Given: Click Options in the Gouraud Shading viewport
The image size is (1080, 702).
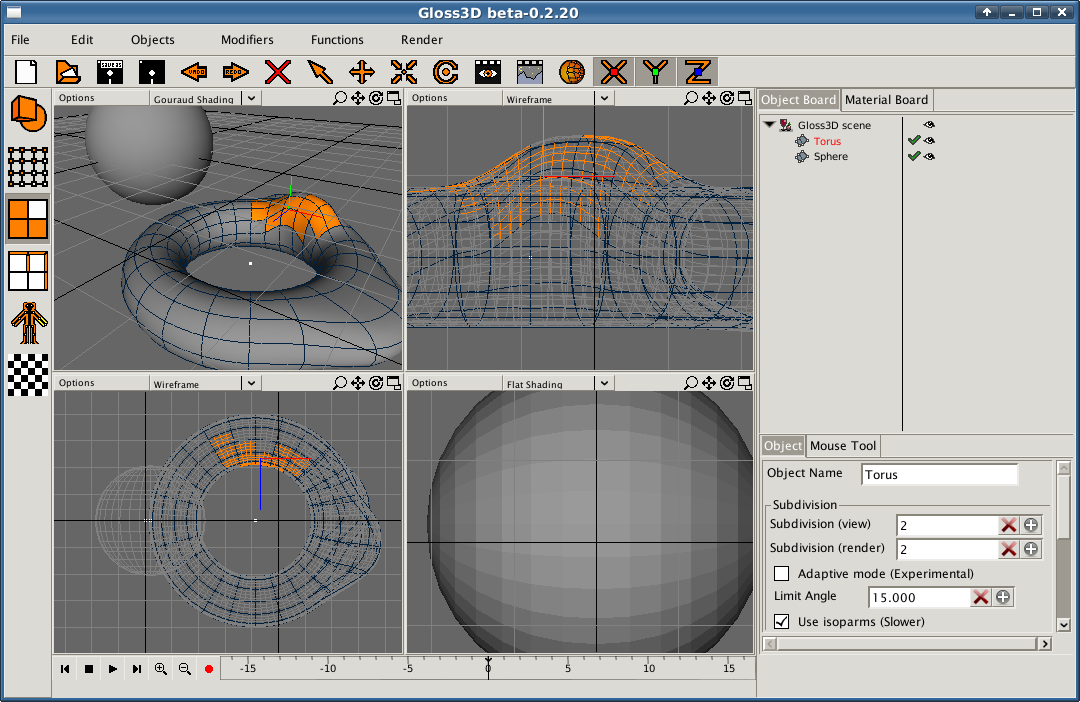Looking at the screenshot, I should 76,98.
